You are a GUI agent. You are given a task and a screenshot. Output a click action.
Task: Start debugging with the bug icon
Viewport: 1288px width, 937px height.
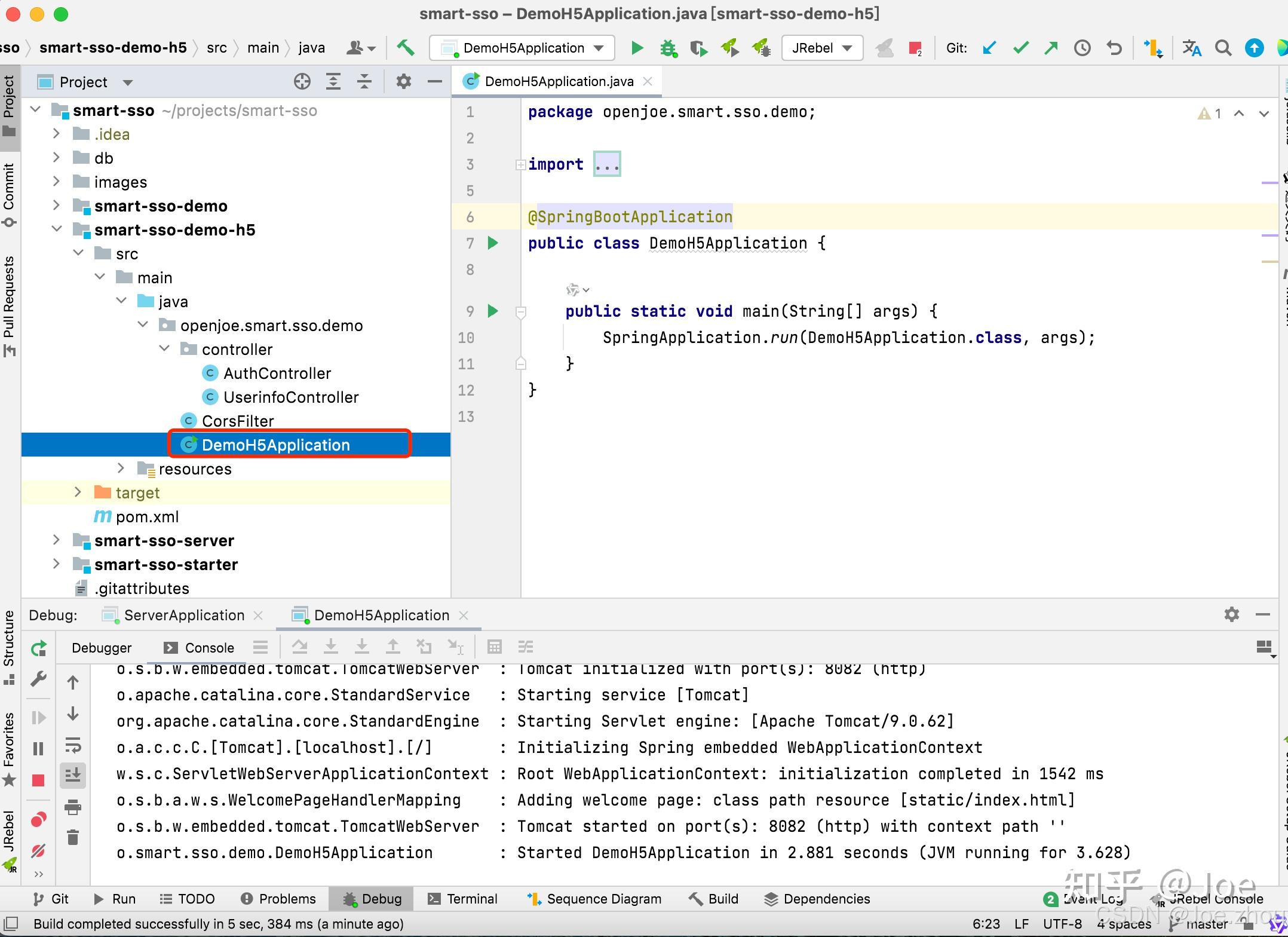click(x=668, y=48)
